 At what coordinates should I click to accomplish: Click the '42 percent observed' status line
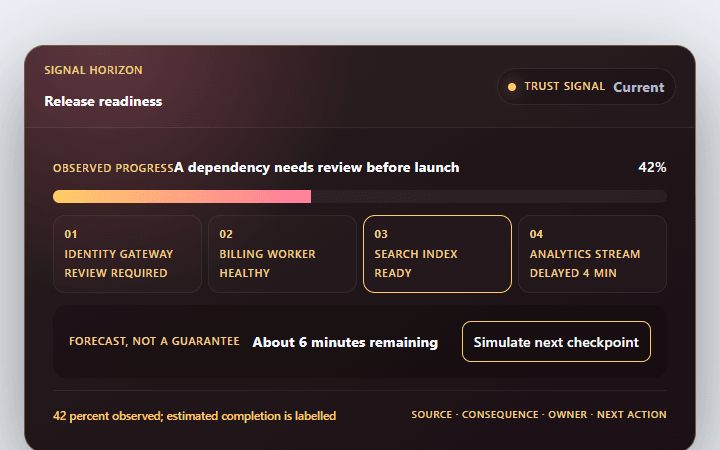(195, 416)
